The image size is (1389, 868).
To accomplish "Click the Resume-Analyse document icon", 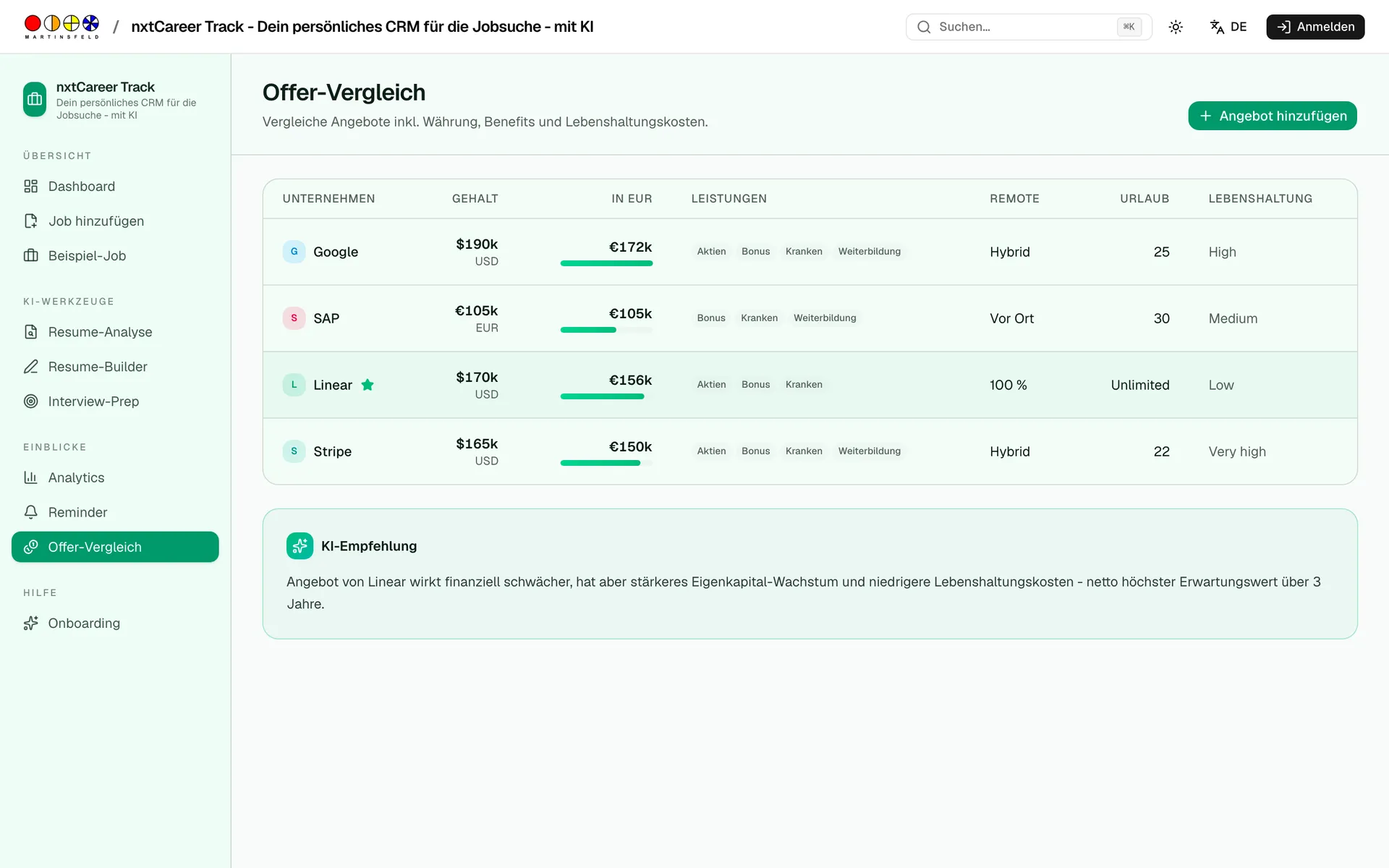I will (x=30, y=332).
